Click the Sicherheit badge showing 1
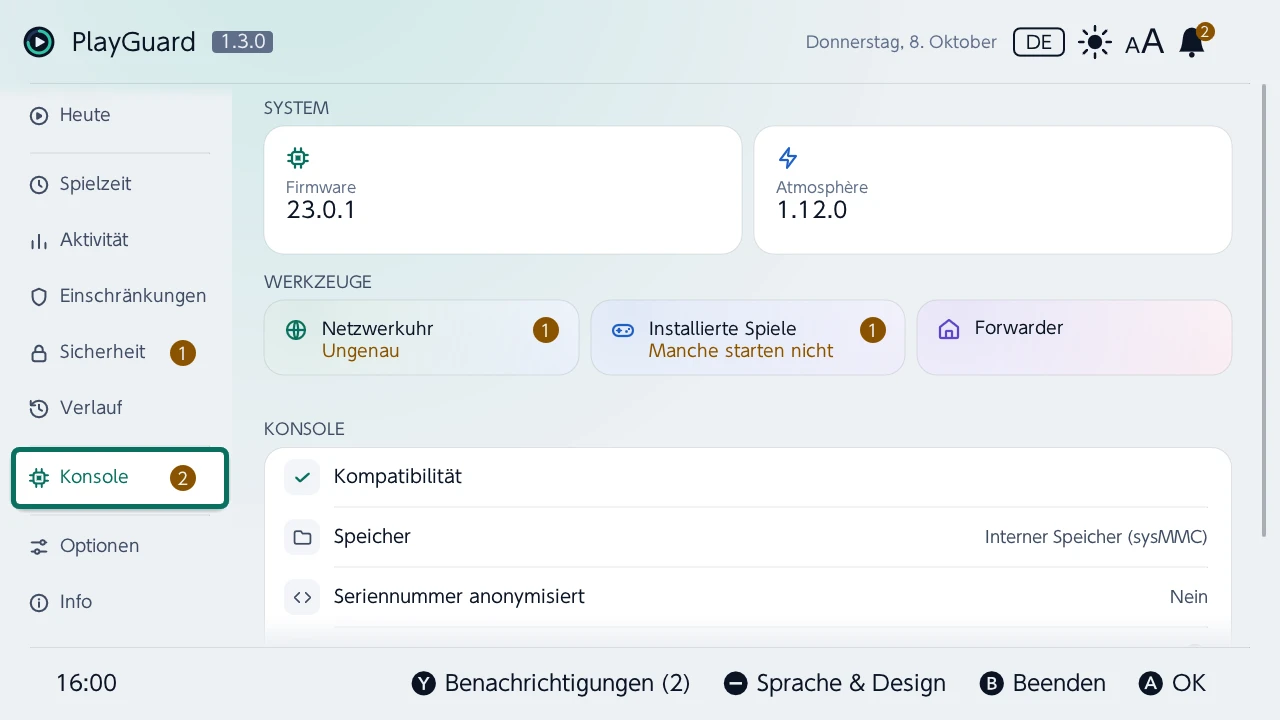Screen dimensions: 1280x720 click(x=182, y=353)
